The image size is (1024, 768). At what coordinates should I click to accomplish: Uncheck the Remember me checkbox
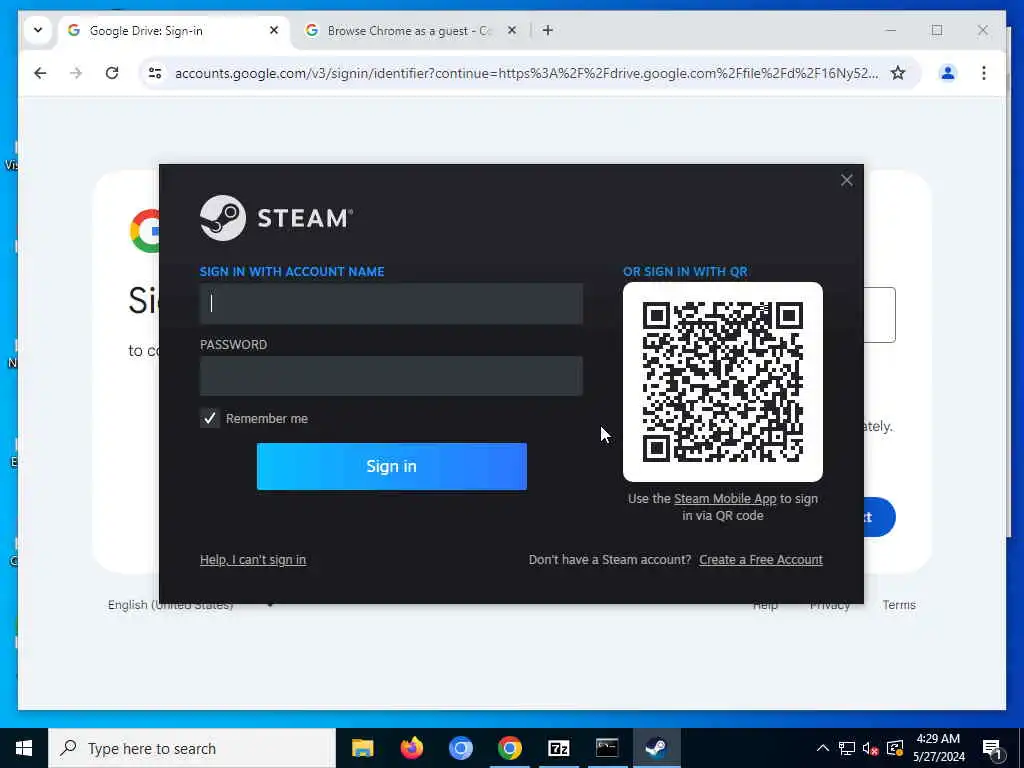click(x=210, y=419)
